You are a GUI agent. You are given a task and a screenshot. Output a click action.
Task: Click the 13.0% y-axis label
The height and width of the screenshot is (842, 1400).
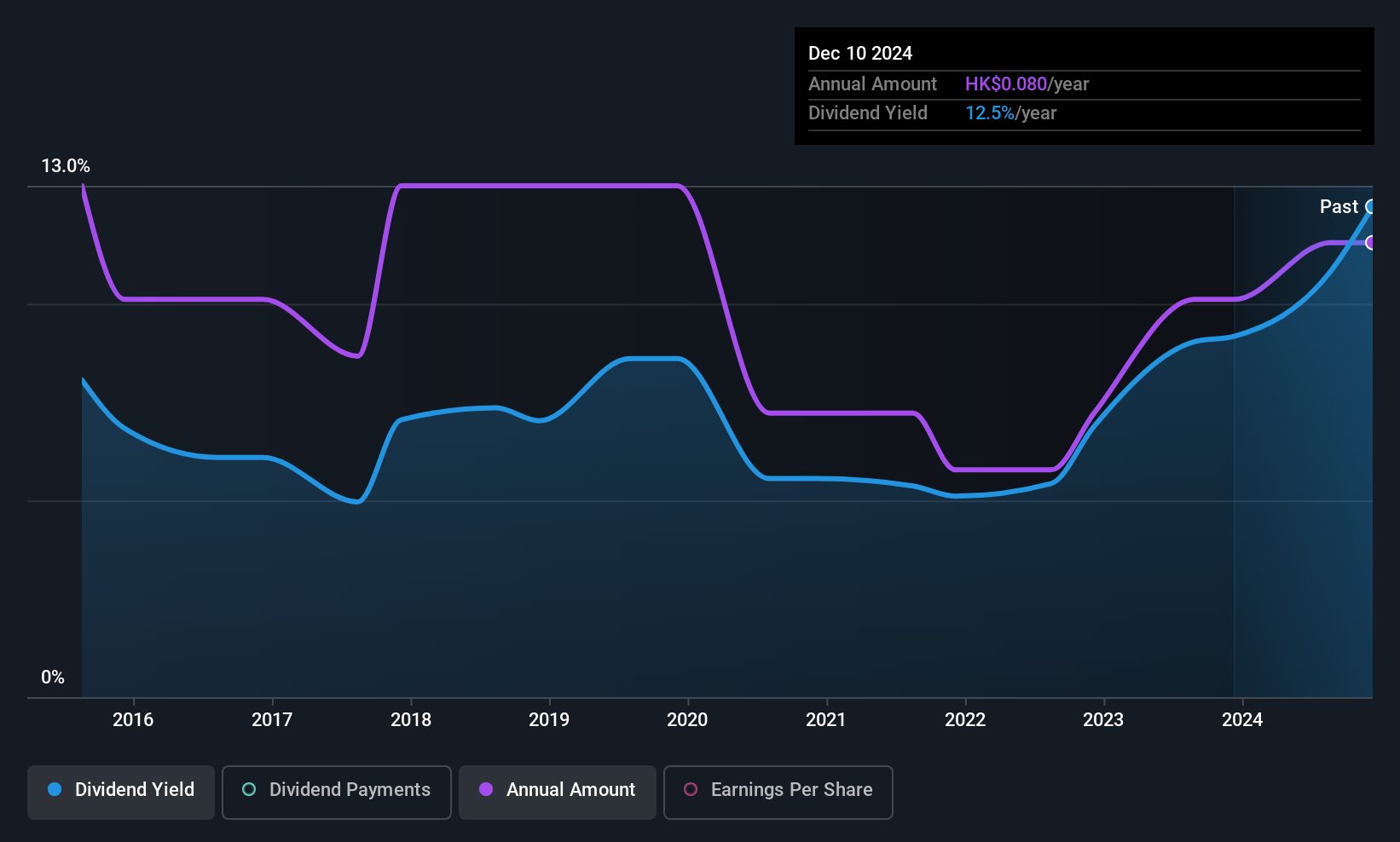(66, 166)
